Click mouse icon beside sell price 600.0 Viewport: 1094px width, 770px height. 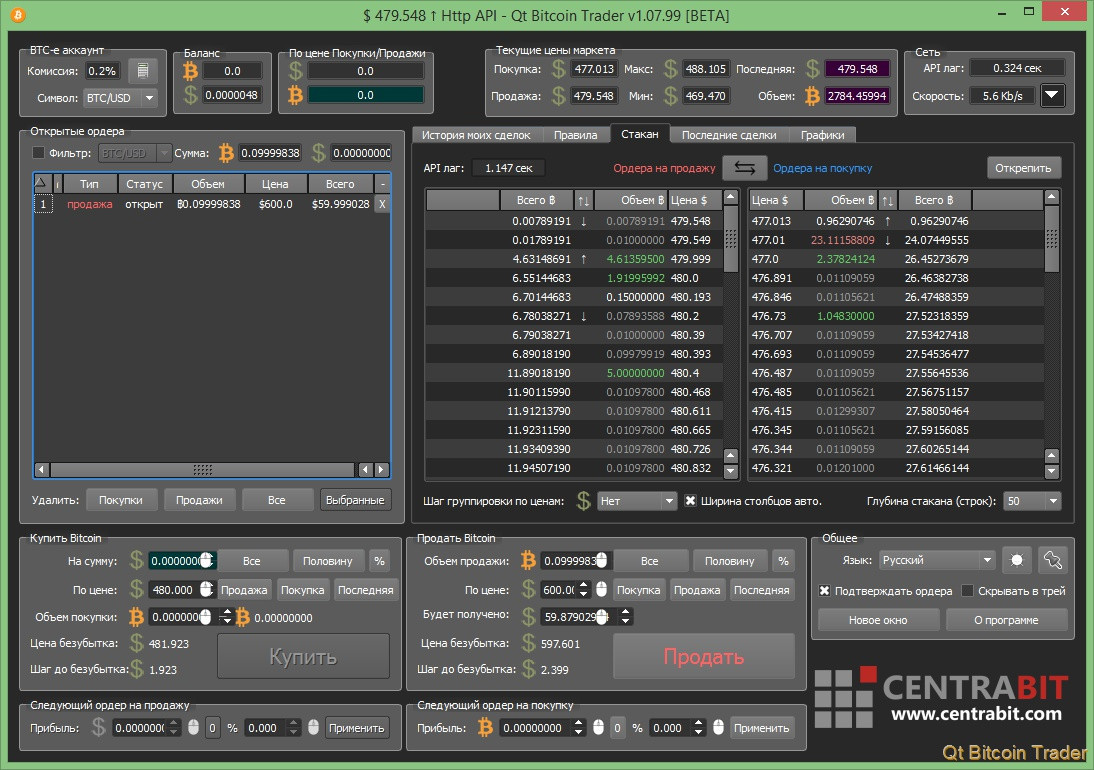pyautogui.click(x=601, y=589)
